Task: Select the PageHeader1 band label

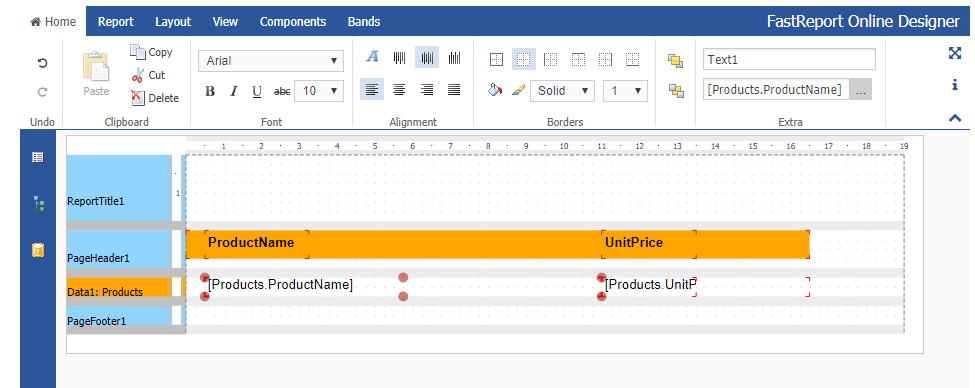Action: (98, 258)
